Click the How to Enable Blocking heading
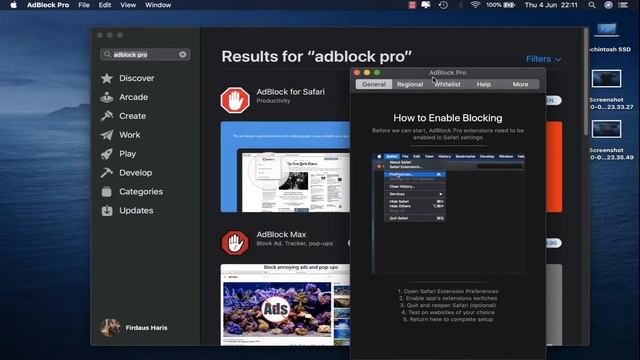This screenshot has width=640, height=360. point(448,118)
